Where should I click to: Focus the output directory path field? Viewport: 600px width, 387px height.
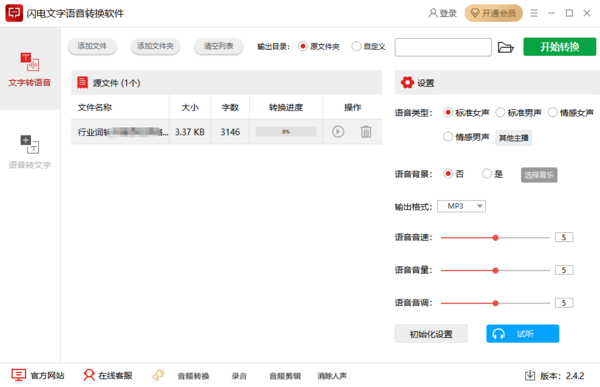pos(443,47)
